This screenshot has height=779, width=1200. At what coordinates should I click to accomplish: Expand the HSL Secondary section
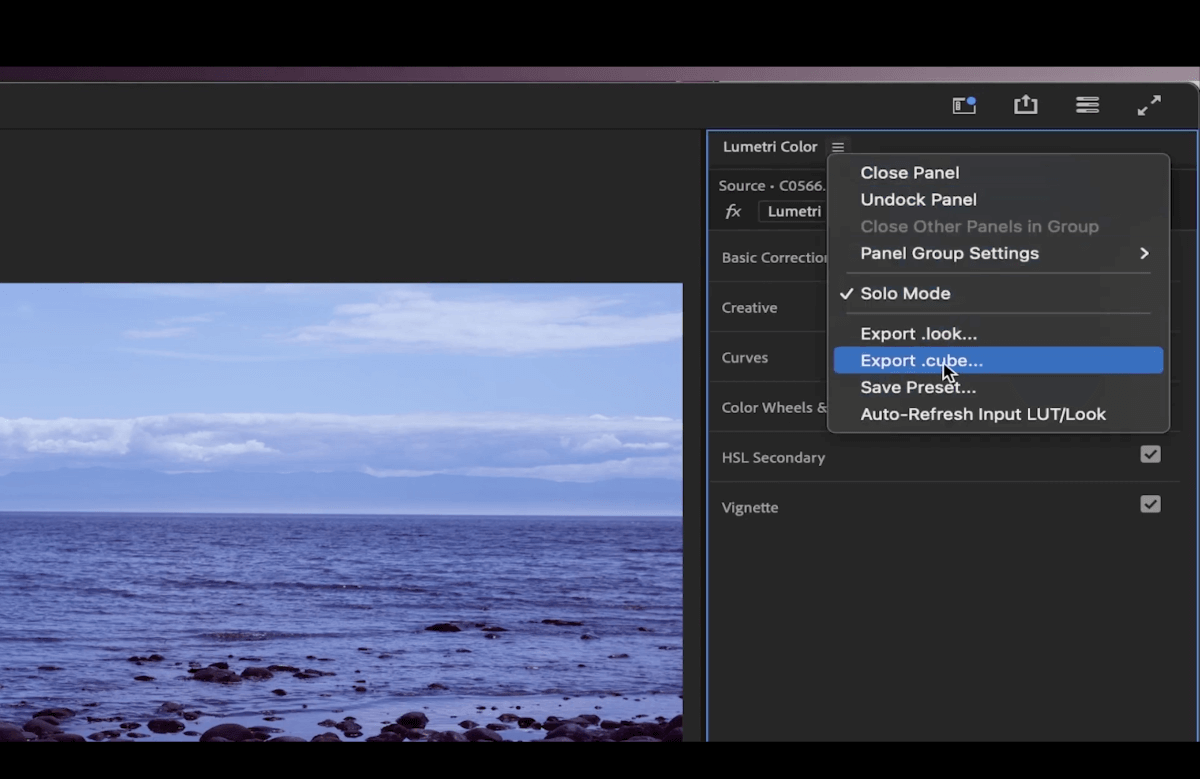773,458
